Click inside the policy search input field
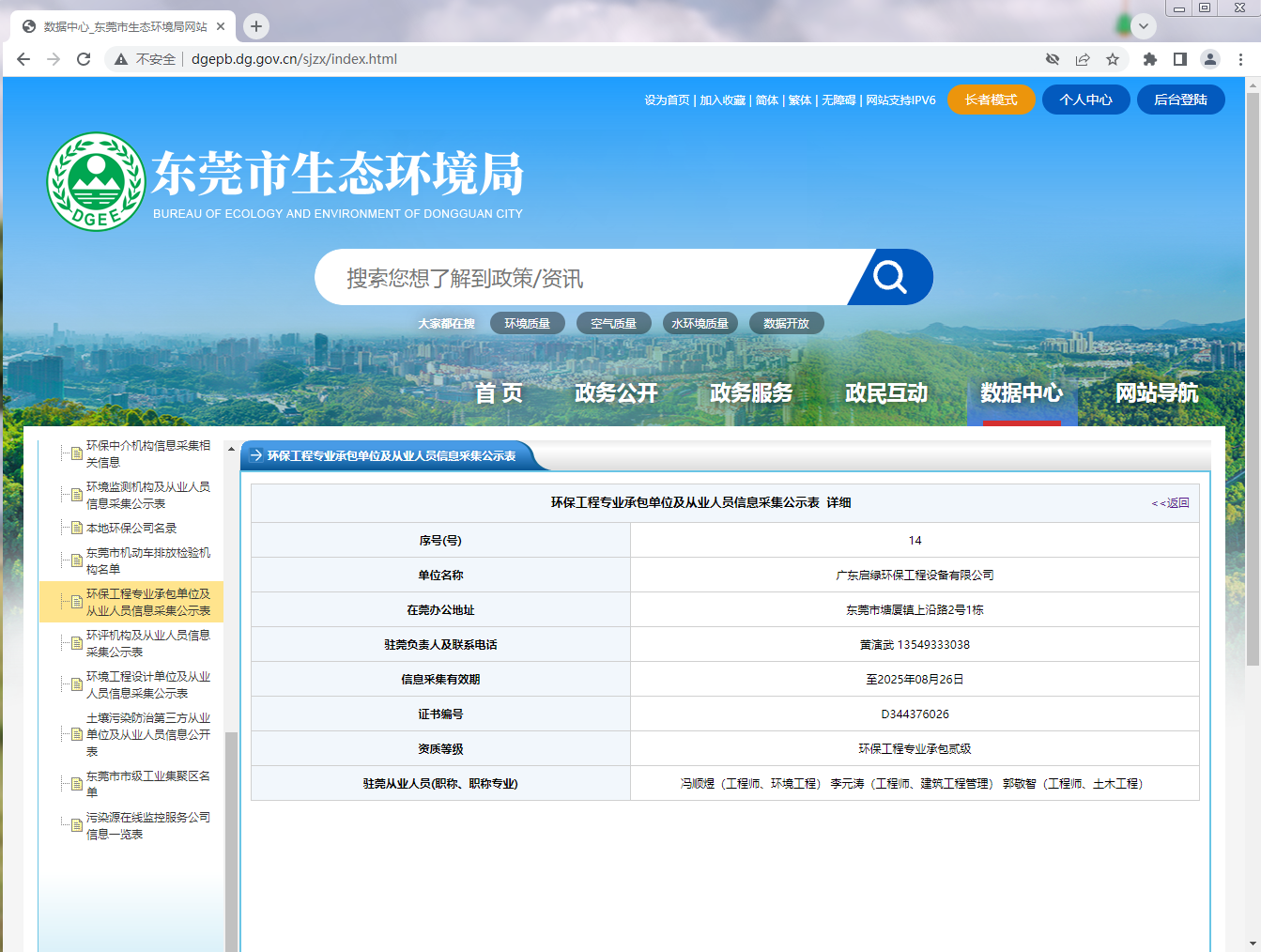Image resolution: width=1261 pixels, height=952 pixels. point(563,278)
